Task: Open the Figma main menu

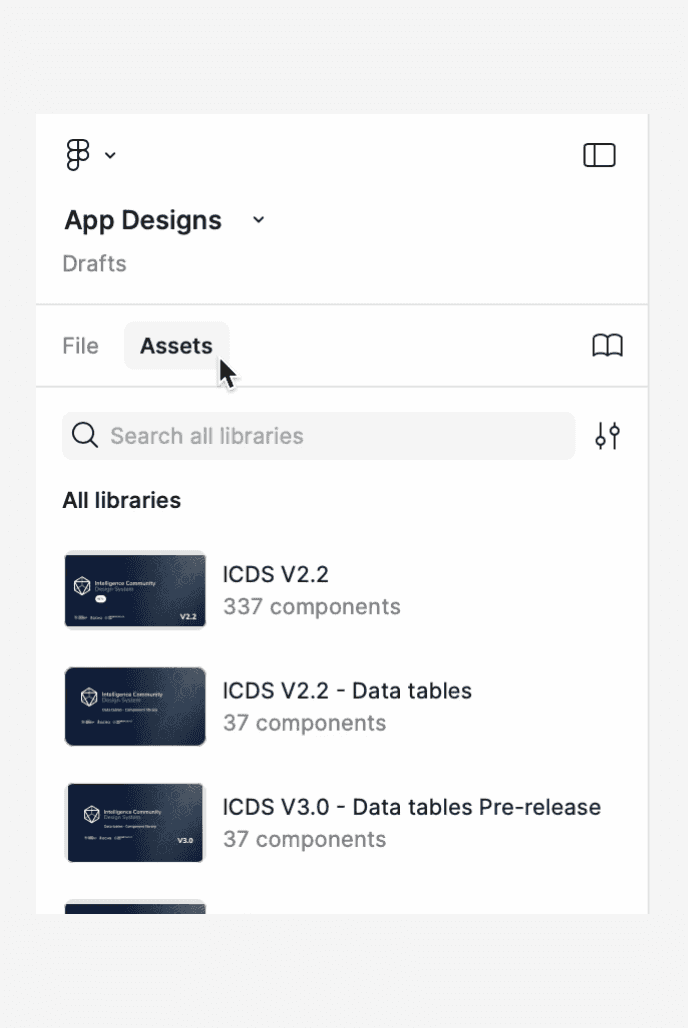Action: click(80, 155)
